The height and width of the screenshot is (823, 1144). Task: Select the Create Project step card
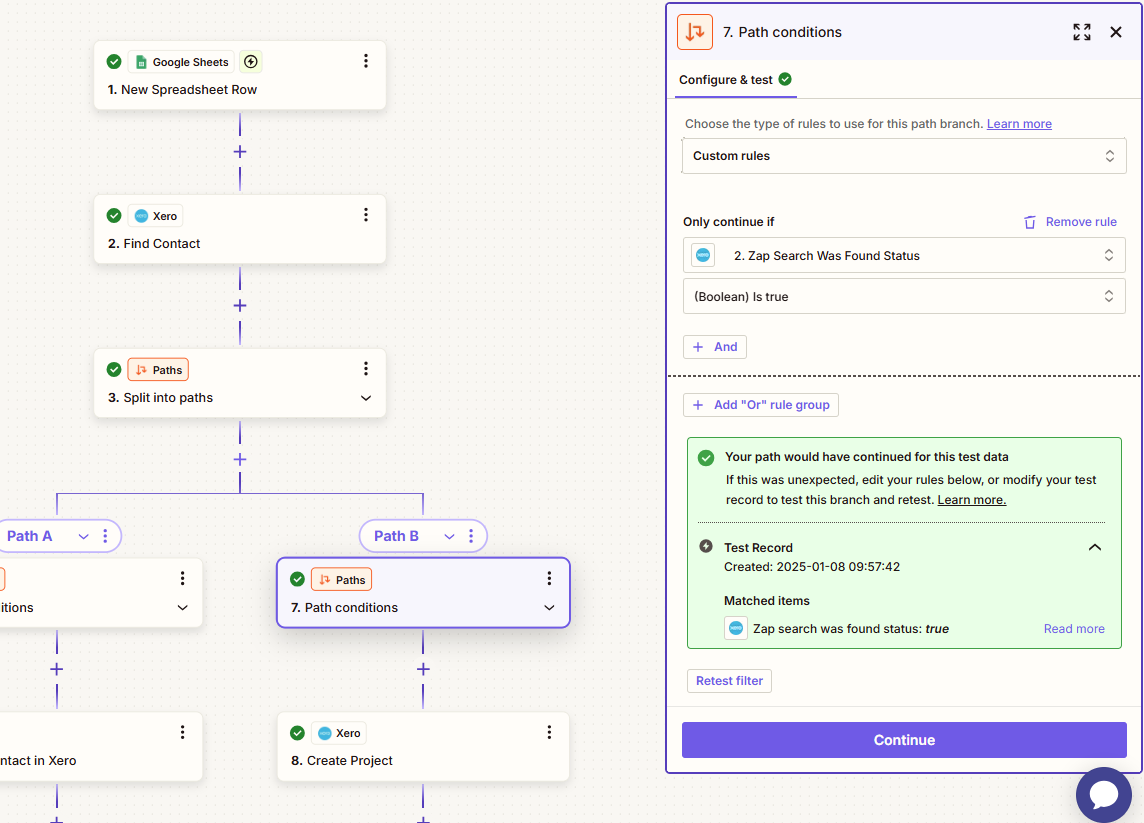point(423,747)
